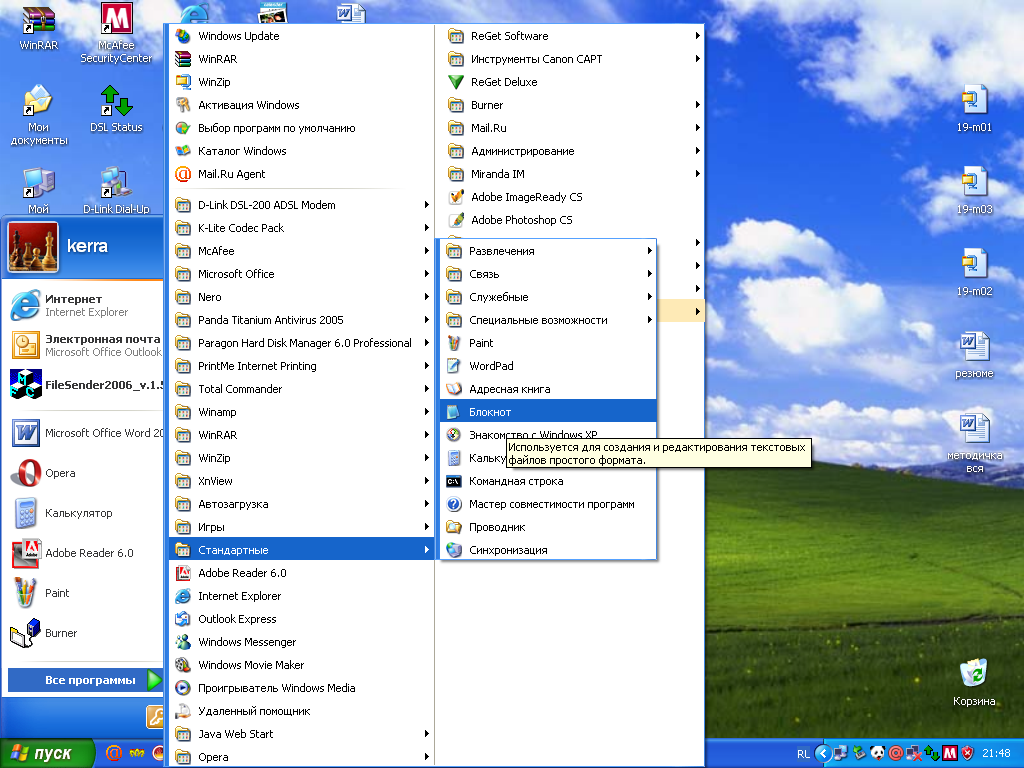Open the Winamp program group
Image resolution: width=1024 pixels, height=768 pixels.
pos(301,412)
